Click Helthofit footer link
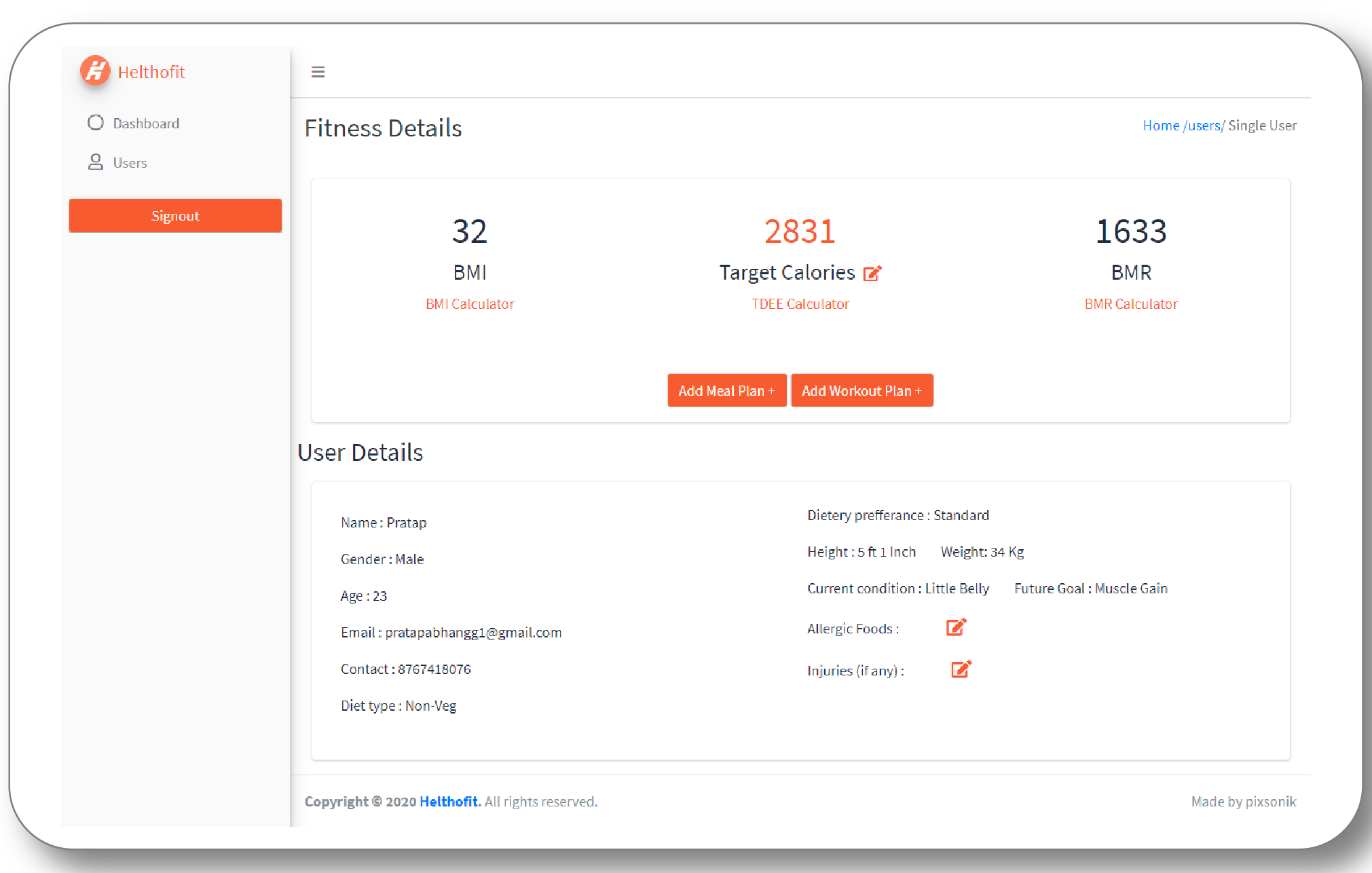Viewport: 1372px width, 873px height. click(449, 802)
